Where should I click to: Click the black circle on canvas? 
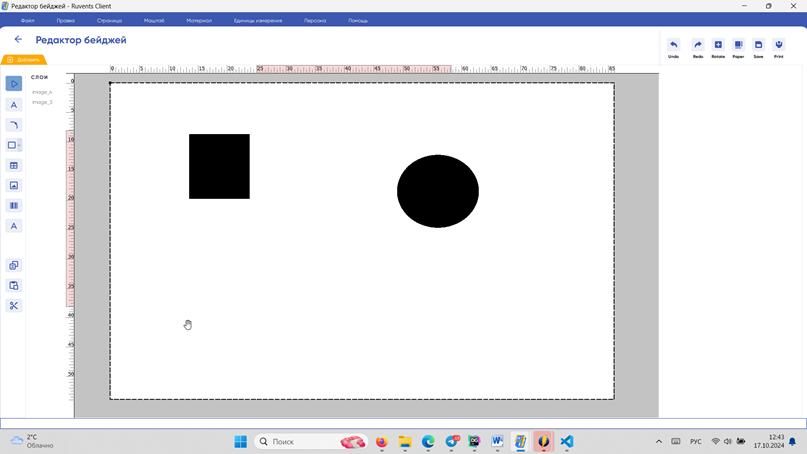tap(438, 191)
